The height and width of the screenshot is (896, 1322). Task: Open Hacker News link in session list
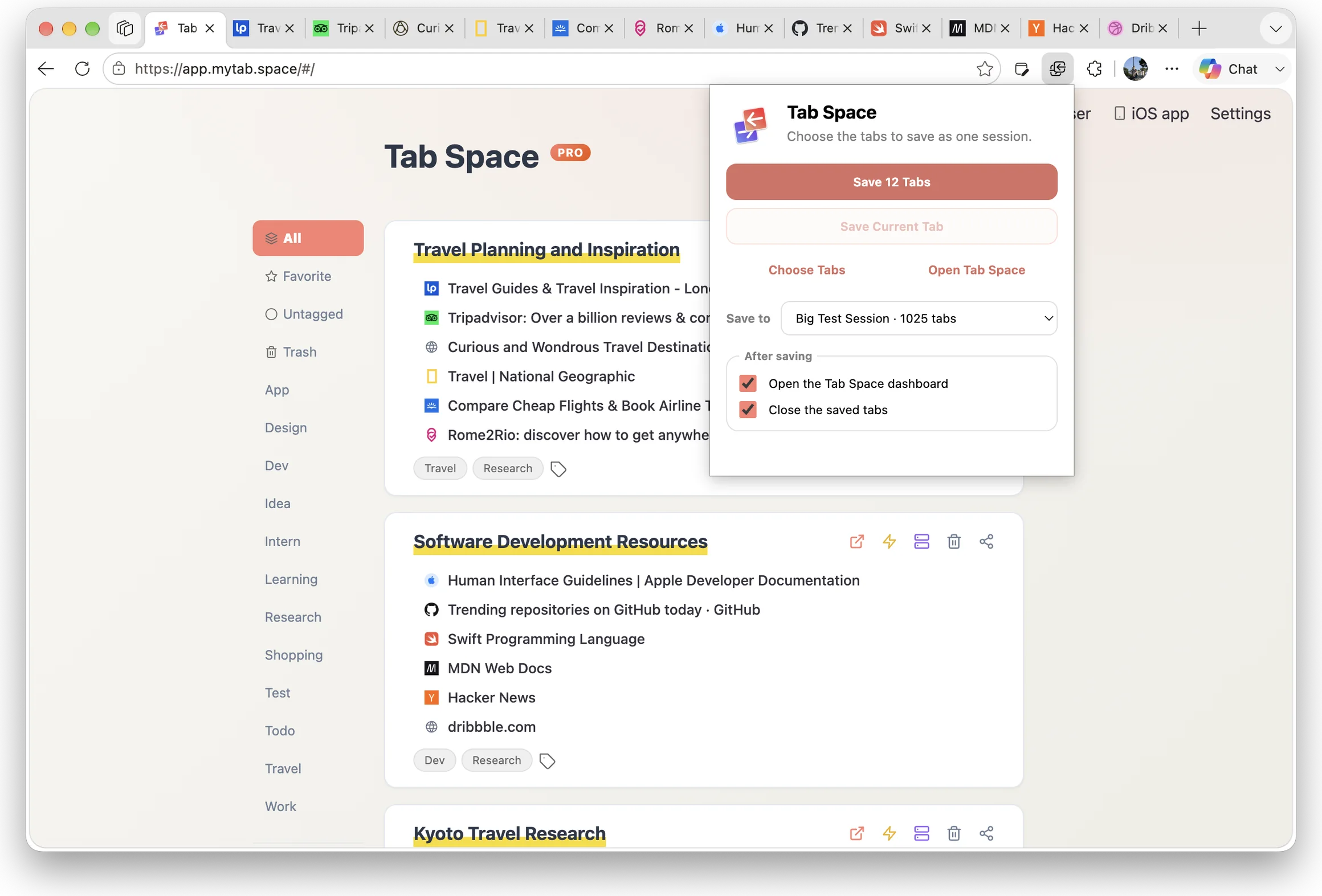[x=491, y=698]
